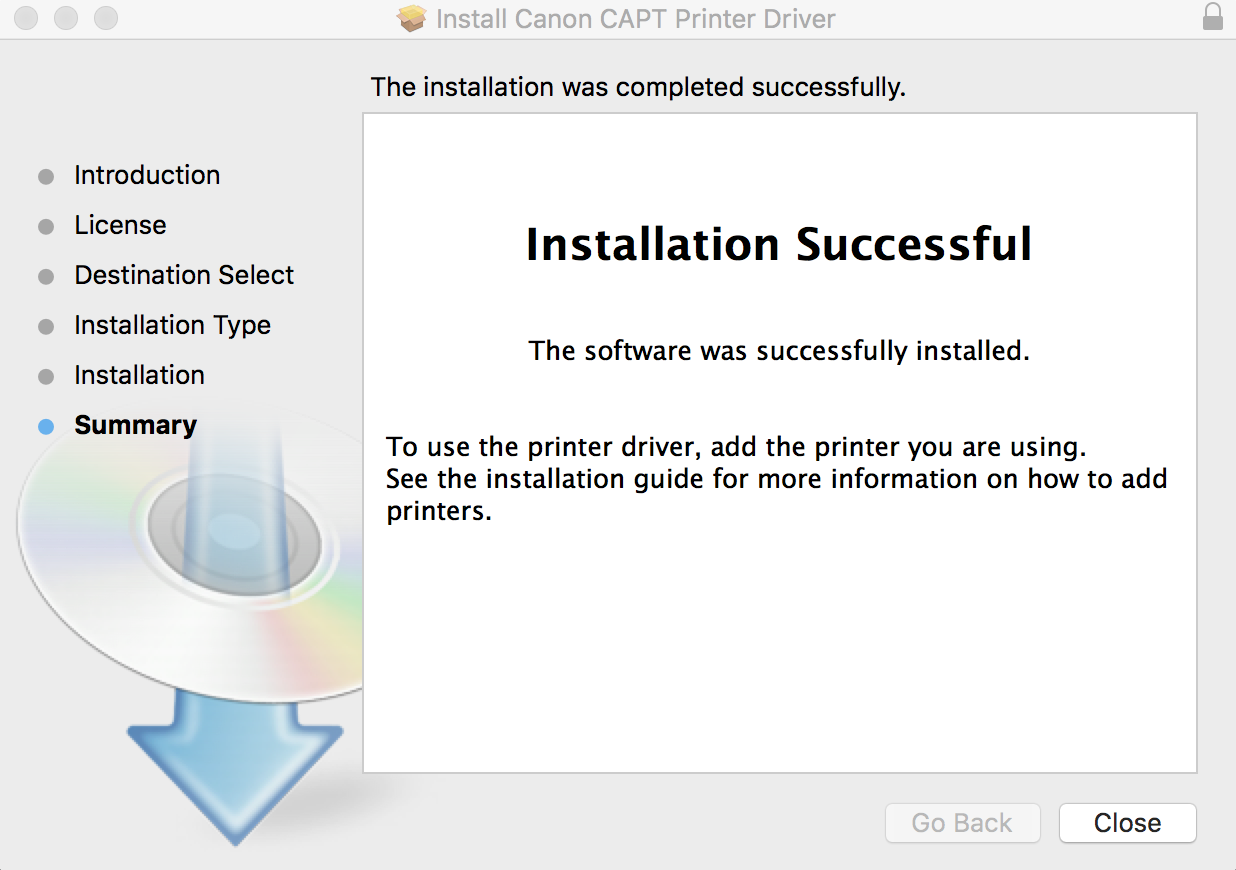Click the Go Back button
This screenshot has height=870, width=1236.
pyautogui.click(x=962, y=823)
